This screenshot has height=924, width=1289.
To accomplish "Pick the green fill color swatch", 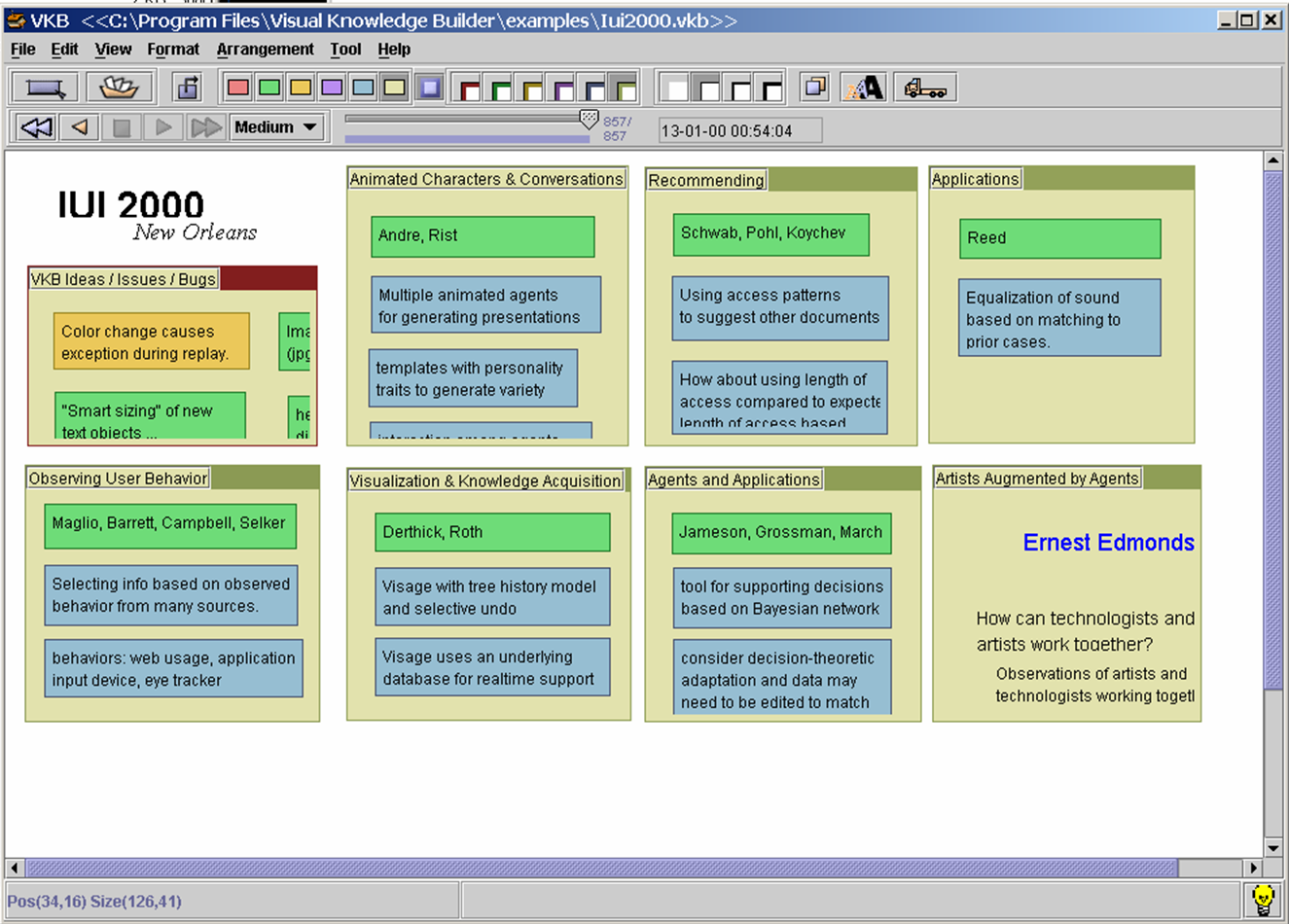I will [x=269, y=88].
